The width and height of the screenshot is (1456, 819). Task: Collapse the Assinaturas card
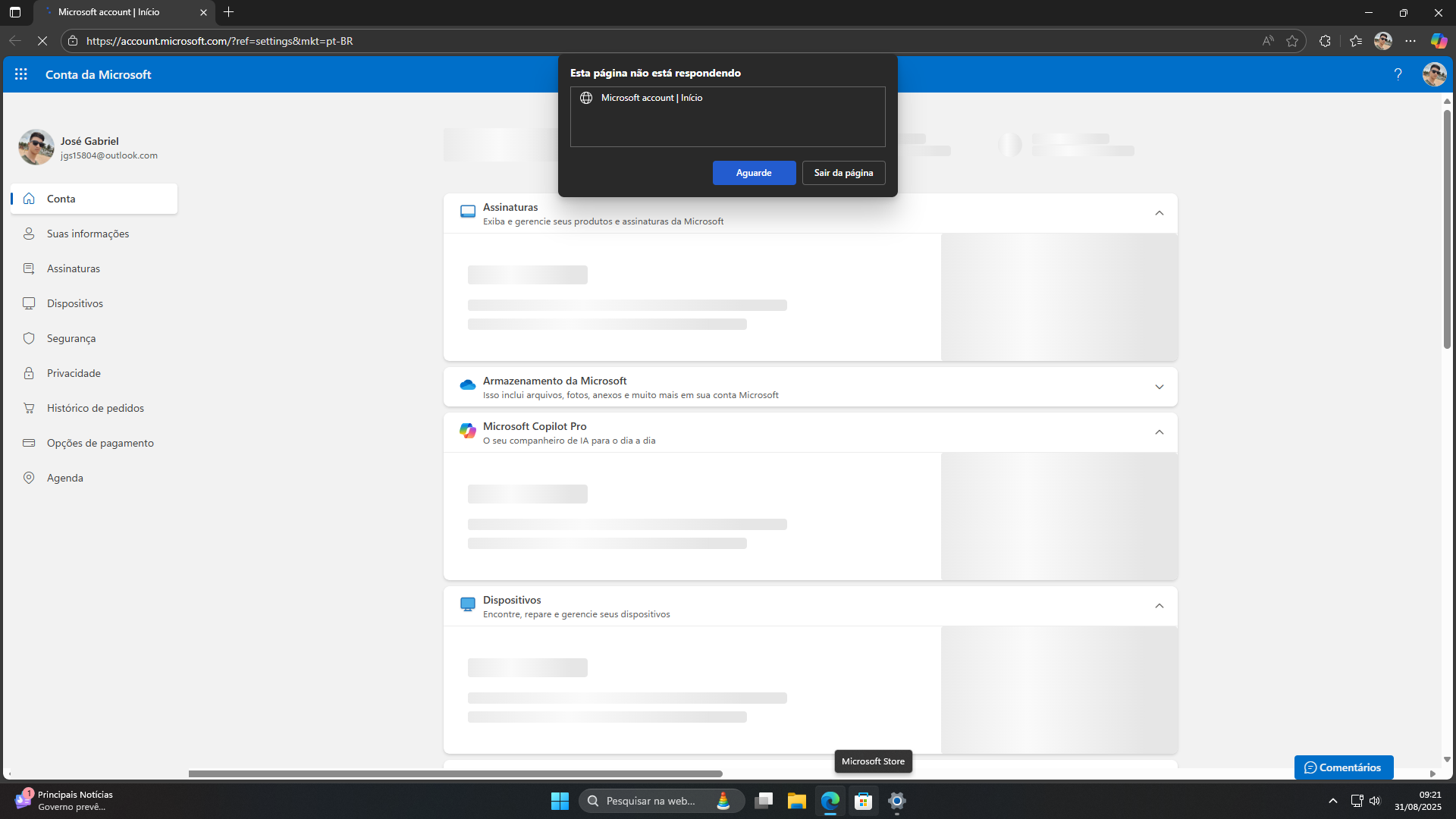tap(1159, 213)
